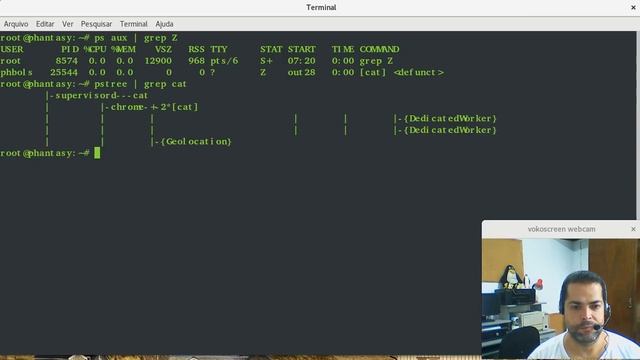Click the 'ps aux | grep Z' command text
This screenshot has height=360, width=640.
tap(136, 38)
